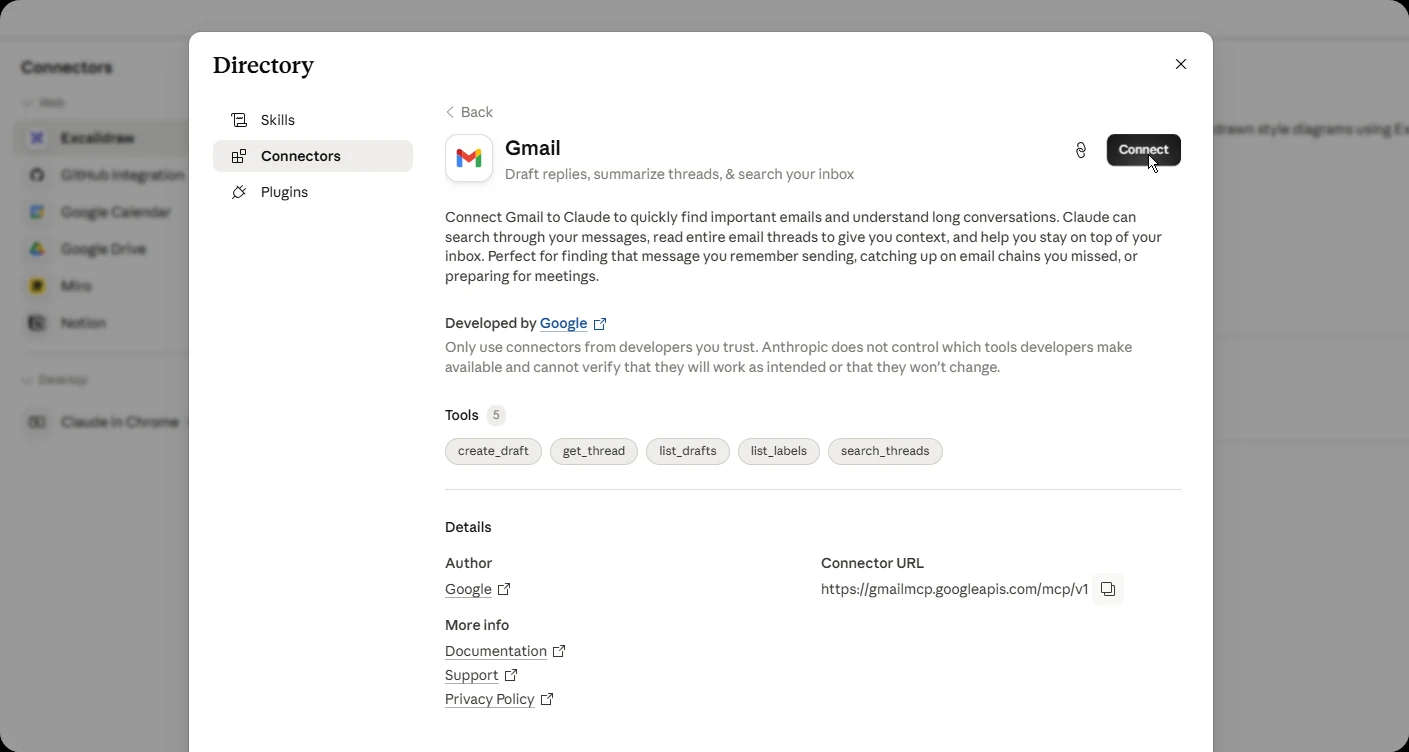Viewport: 1409px width, 752px height.
Task: Click the Excalidraw icon in background list
Action: [x=37, y=138]
